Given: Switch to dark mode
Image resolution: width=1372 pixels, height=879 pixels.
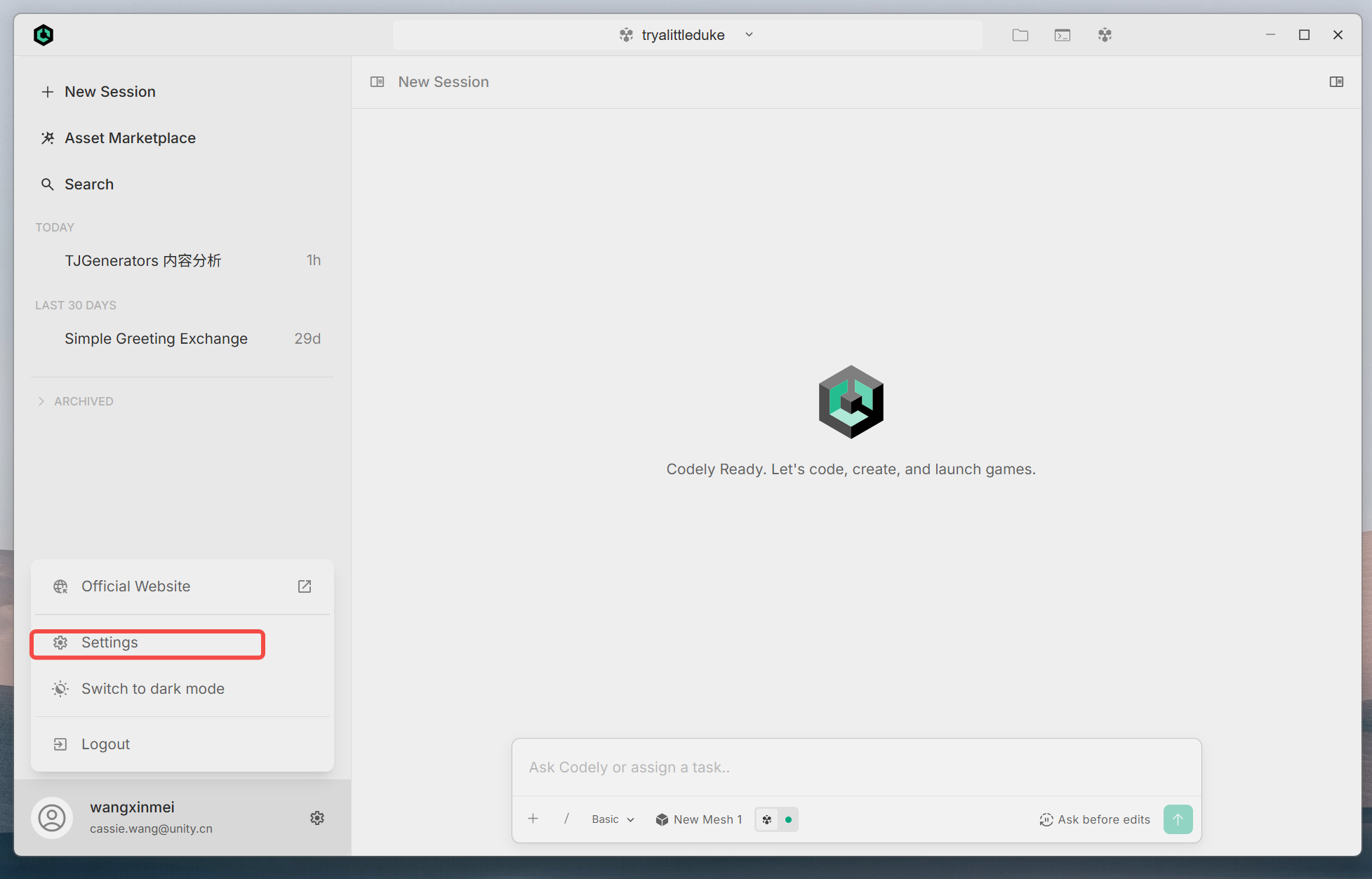Looking at the screenshot, I should (182, 689).
